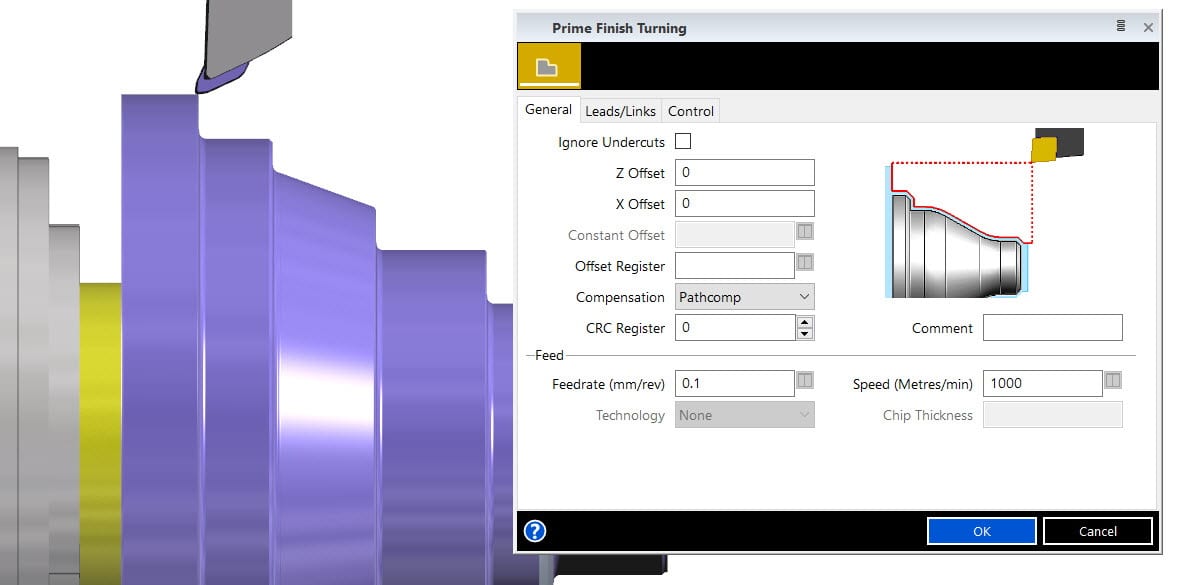Close the Prime Finish Turning dialog
The width and height of the screenshot is (1183, 585).
point(1148,28)
